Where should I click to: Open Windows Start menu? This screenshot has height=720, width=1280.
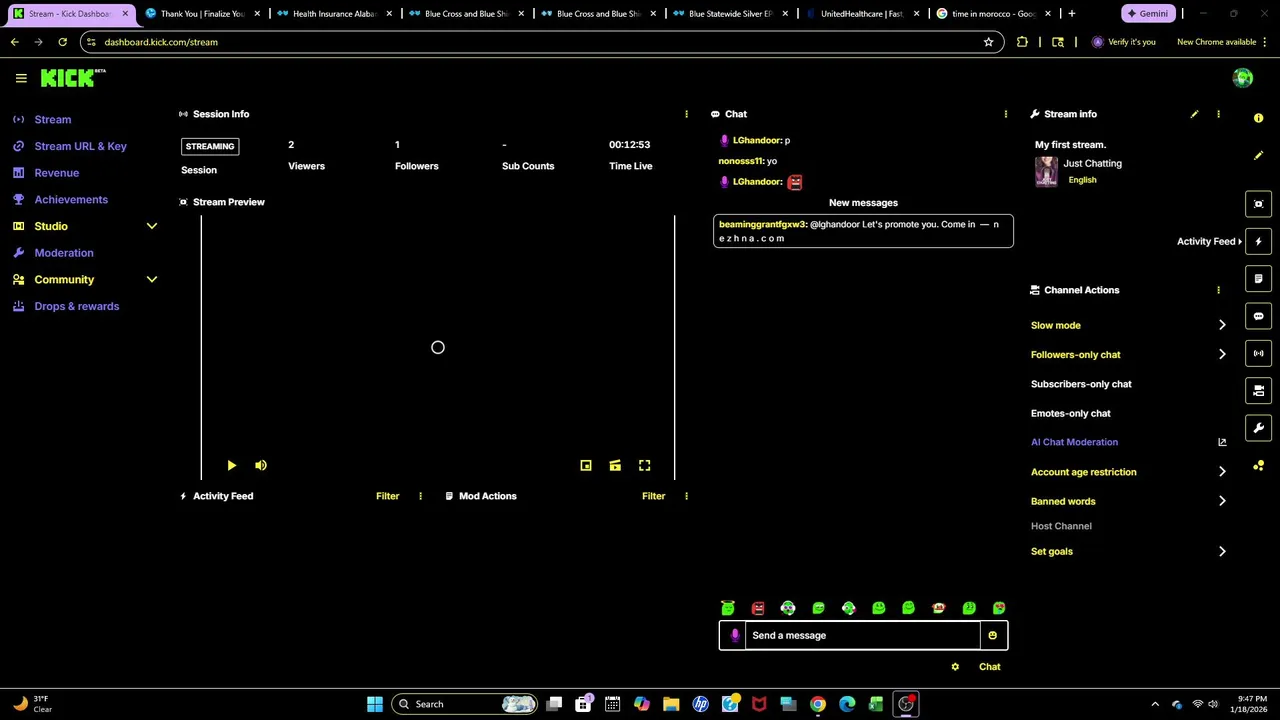click(374, 704)
